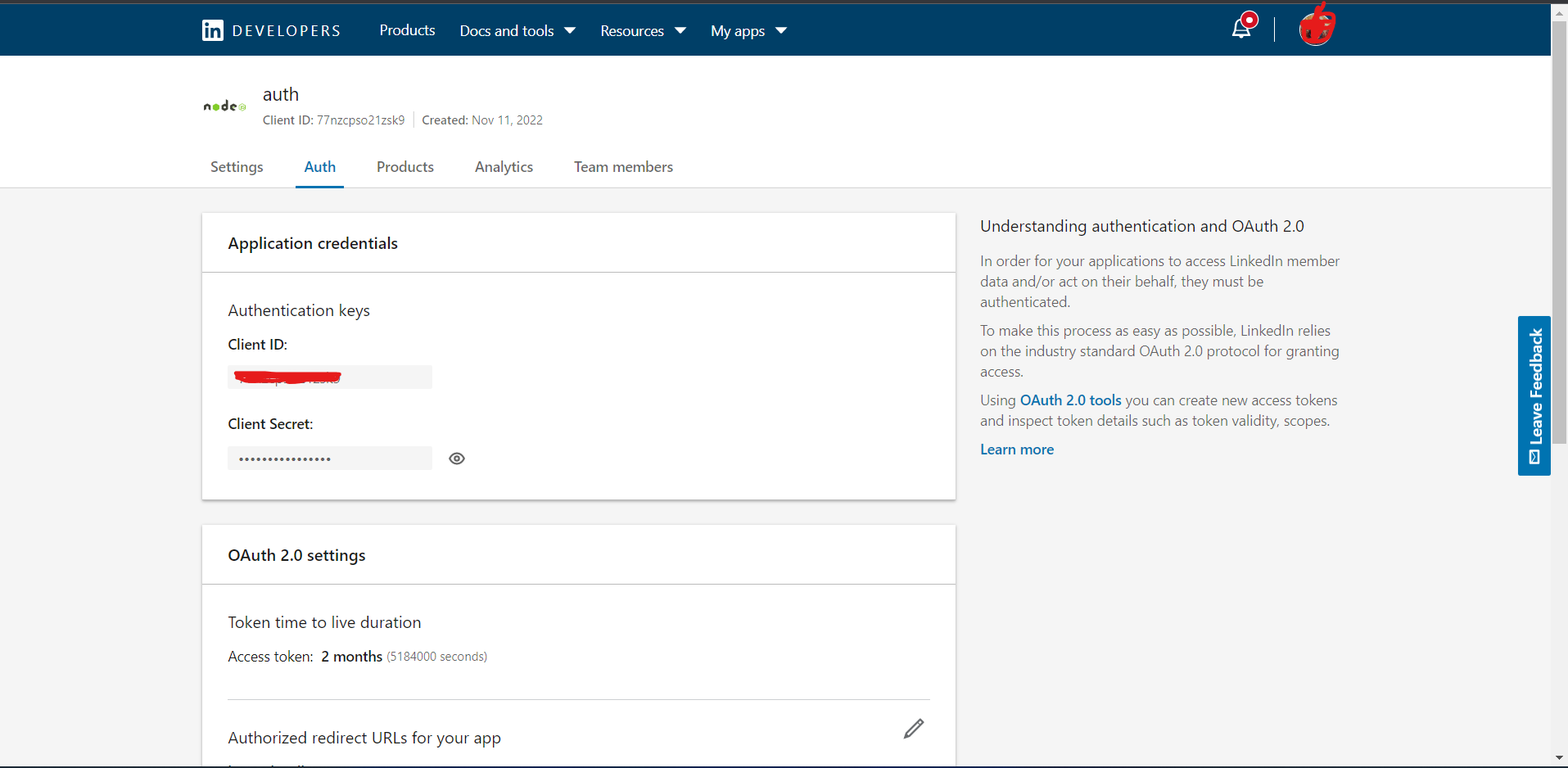Viewport: 1568px width, 768px height.
Task: Open the app Products tab
Action: click(405, 167)
